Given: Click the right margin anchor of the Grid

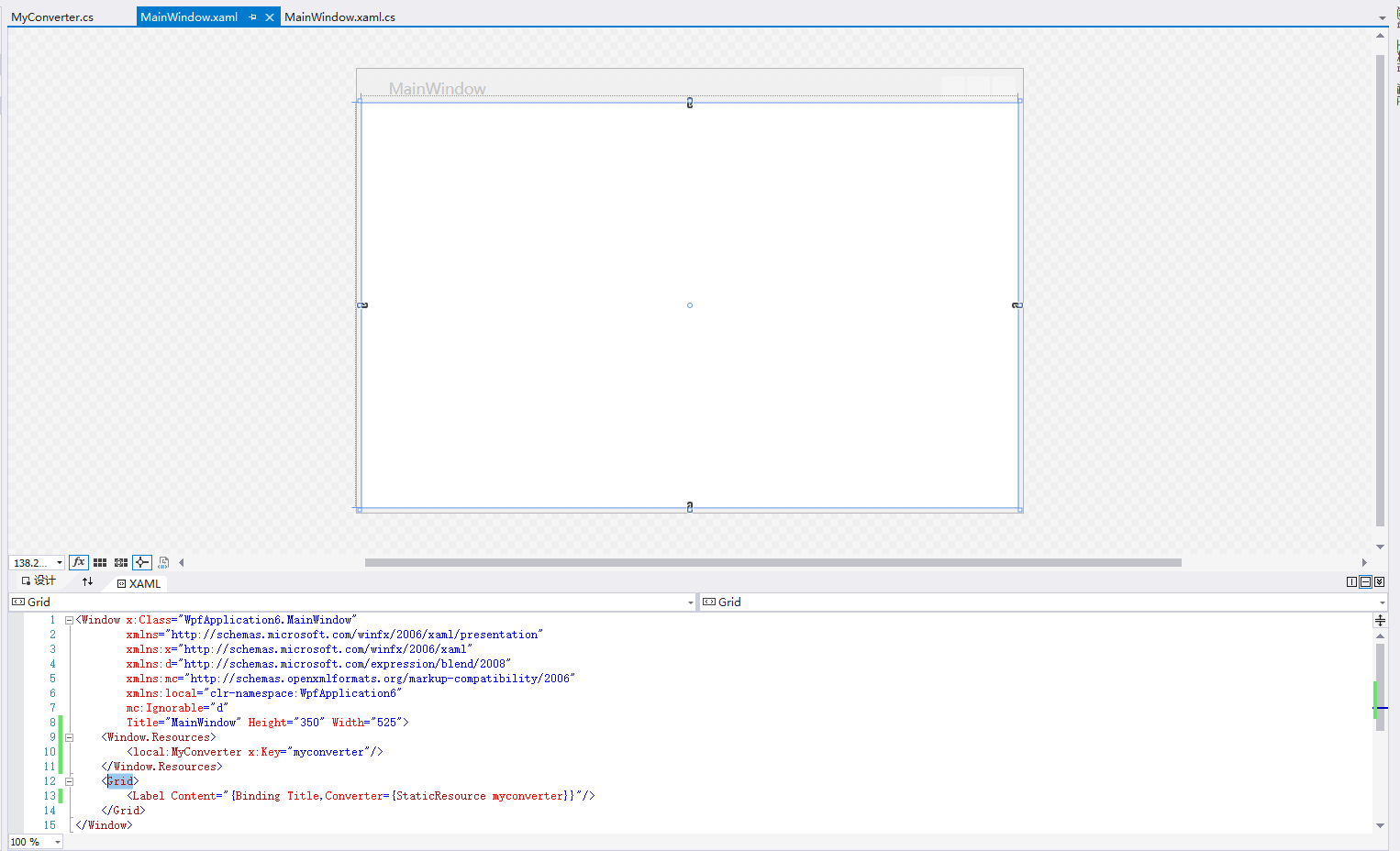Looking at the screenshot, I should 1017,304.
